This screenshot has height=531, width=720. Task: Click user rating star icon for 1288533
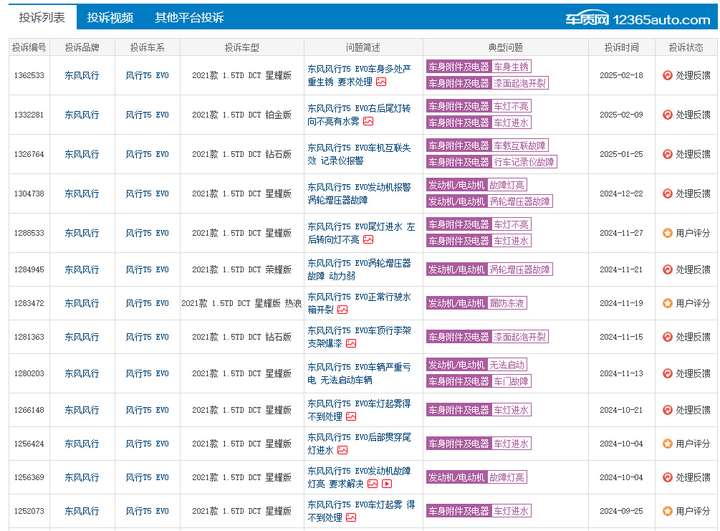pos(668,233)
